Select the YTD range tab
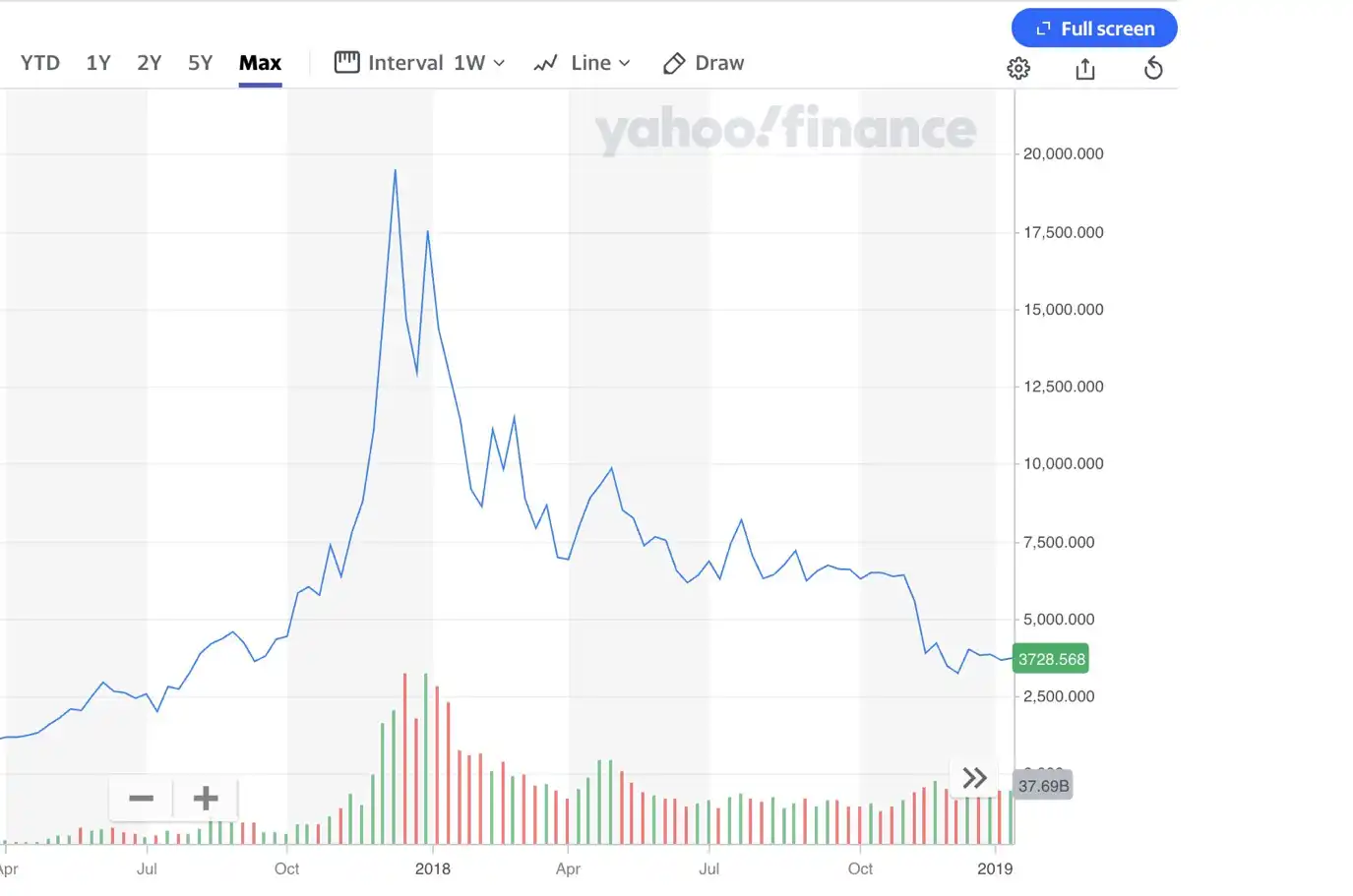The height and width of the screenshot is (896, 1353). click(x=40, y=63)
